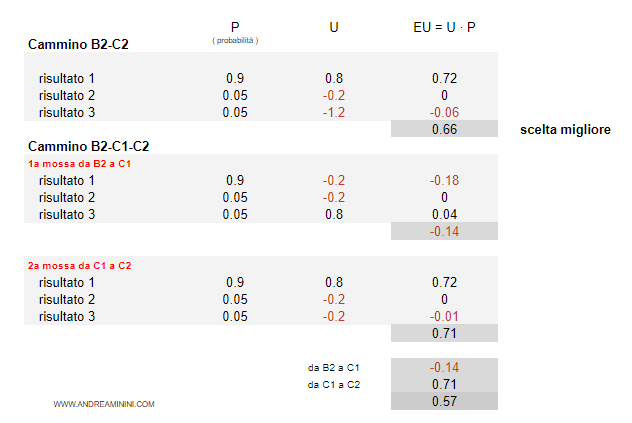
Task: Click the -0.01 expected utility value
Action: click(x=444, y=316)
